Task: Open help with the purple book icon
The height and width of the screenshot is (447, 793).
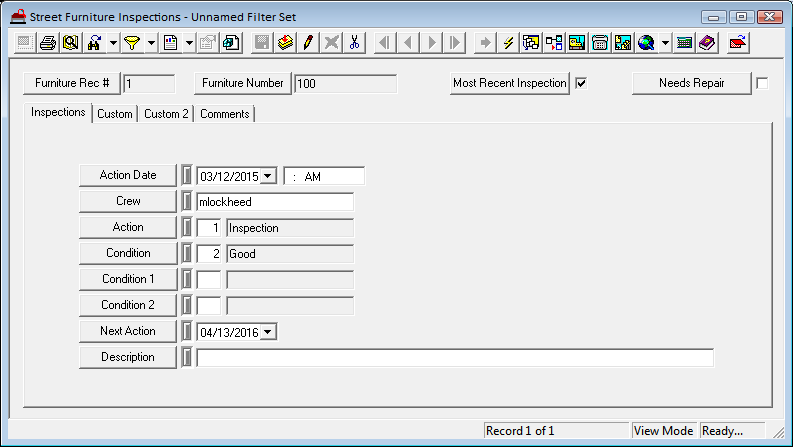Action: 707,43
